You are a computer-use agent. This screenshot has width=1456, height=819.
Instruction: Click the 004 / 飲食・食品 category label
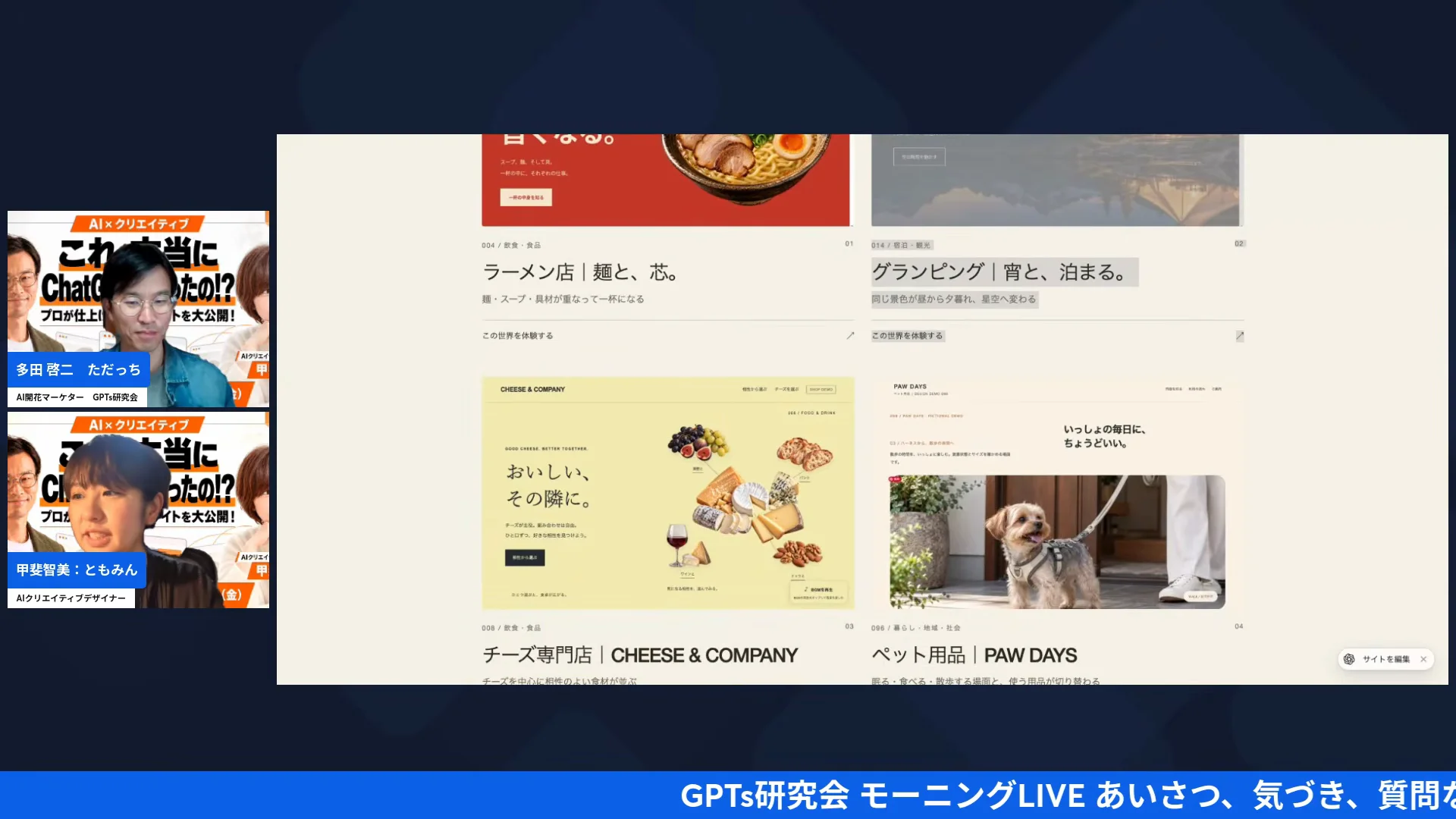click(511, 246)
